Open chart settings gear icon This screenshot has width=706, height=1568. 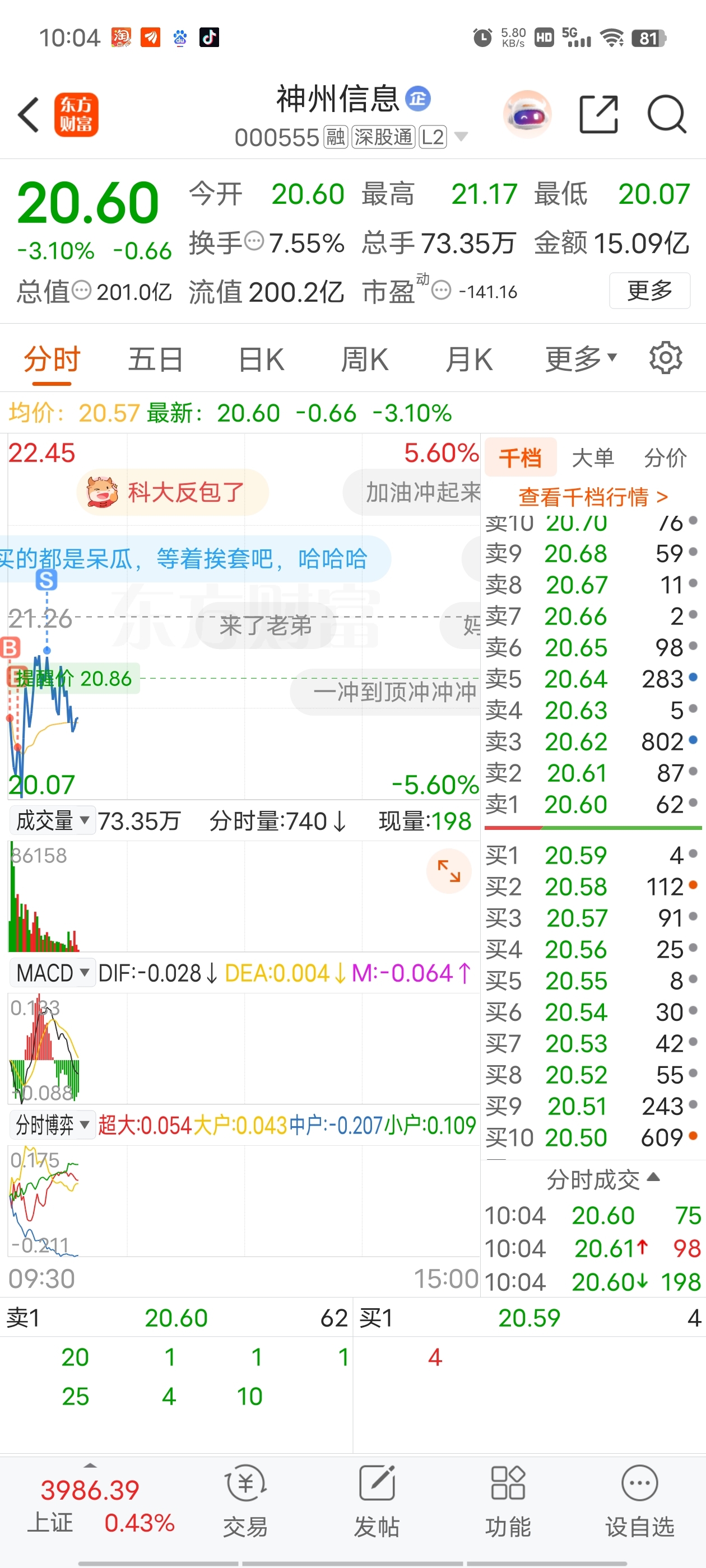665,358
